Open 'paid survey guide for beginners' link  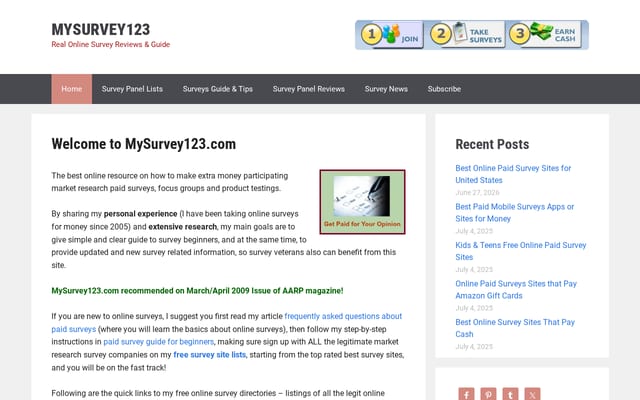pos(158,342)
